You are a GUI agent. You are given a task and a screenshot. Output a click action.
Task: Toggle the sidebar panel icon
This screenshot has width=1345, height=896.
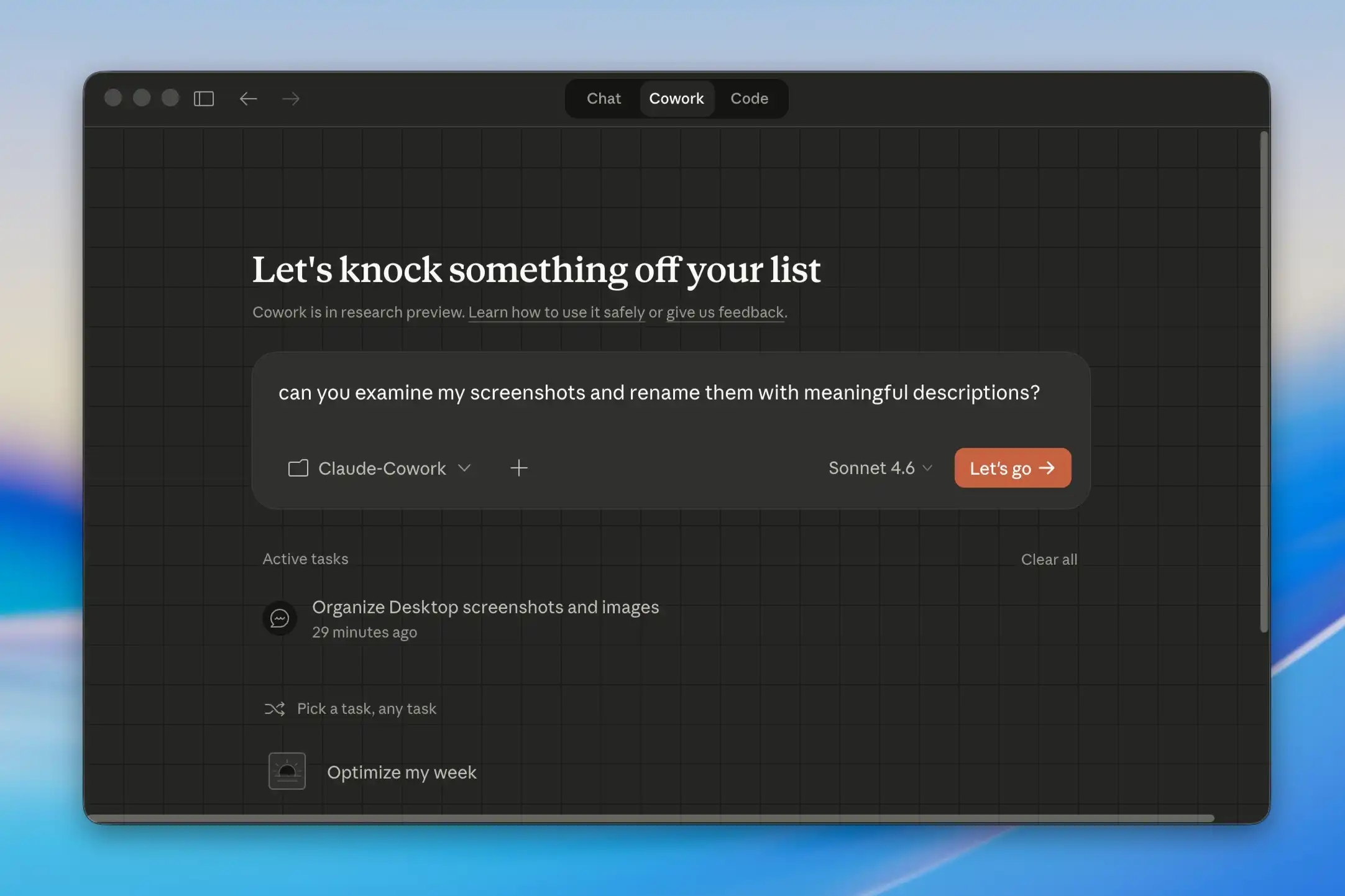pos(203,98)
